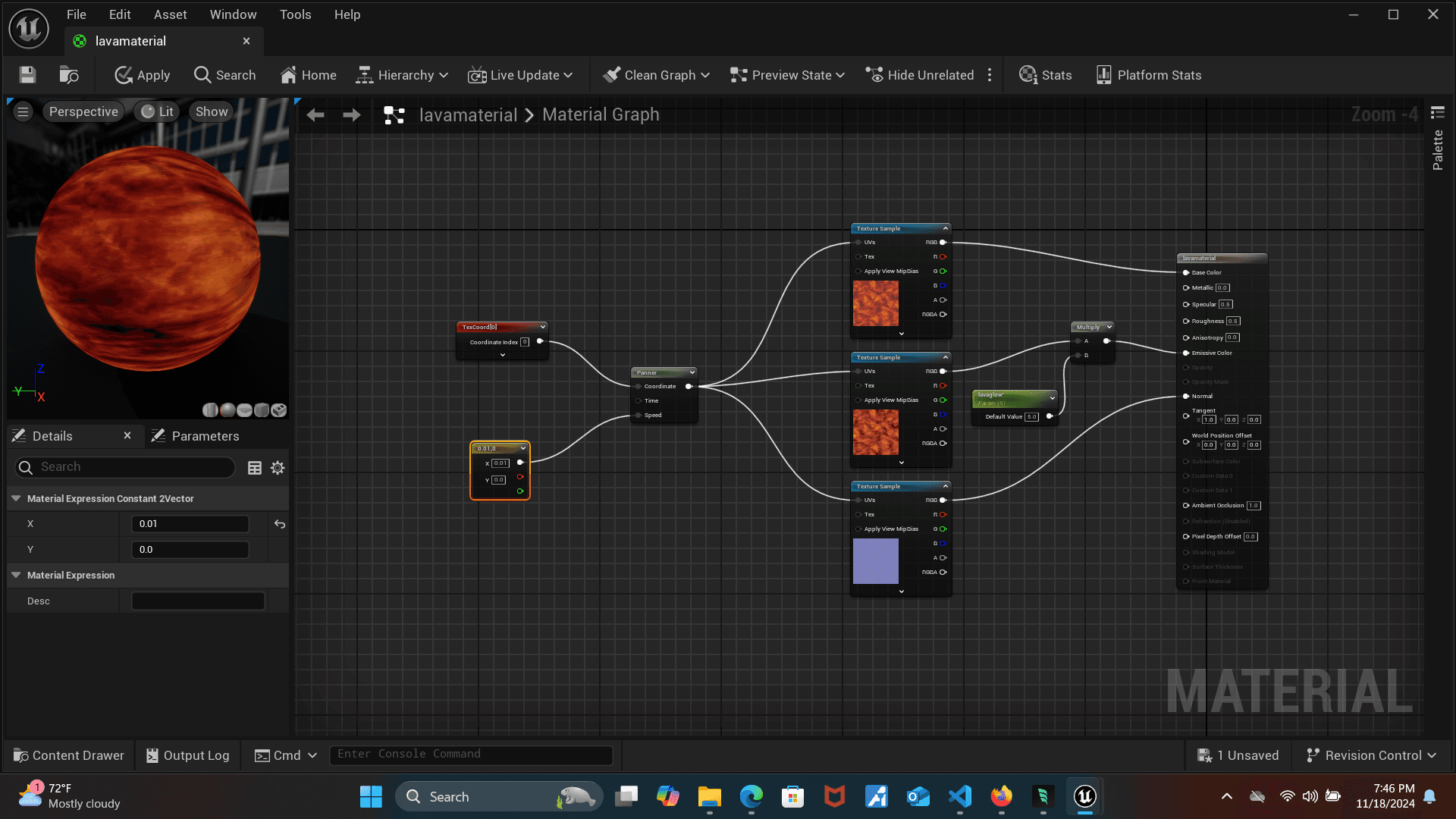Click the Output Log button
Viewport: 1456px width, 819px height.
[187, 755]
